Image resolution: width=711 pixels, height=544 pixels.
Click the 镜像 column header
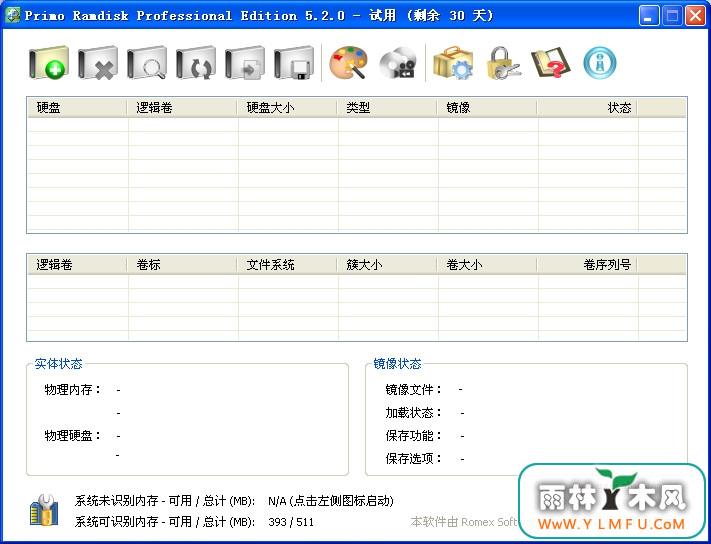coord(486,108)
